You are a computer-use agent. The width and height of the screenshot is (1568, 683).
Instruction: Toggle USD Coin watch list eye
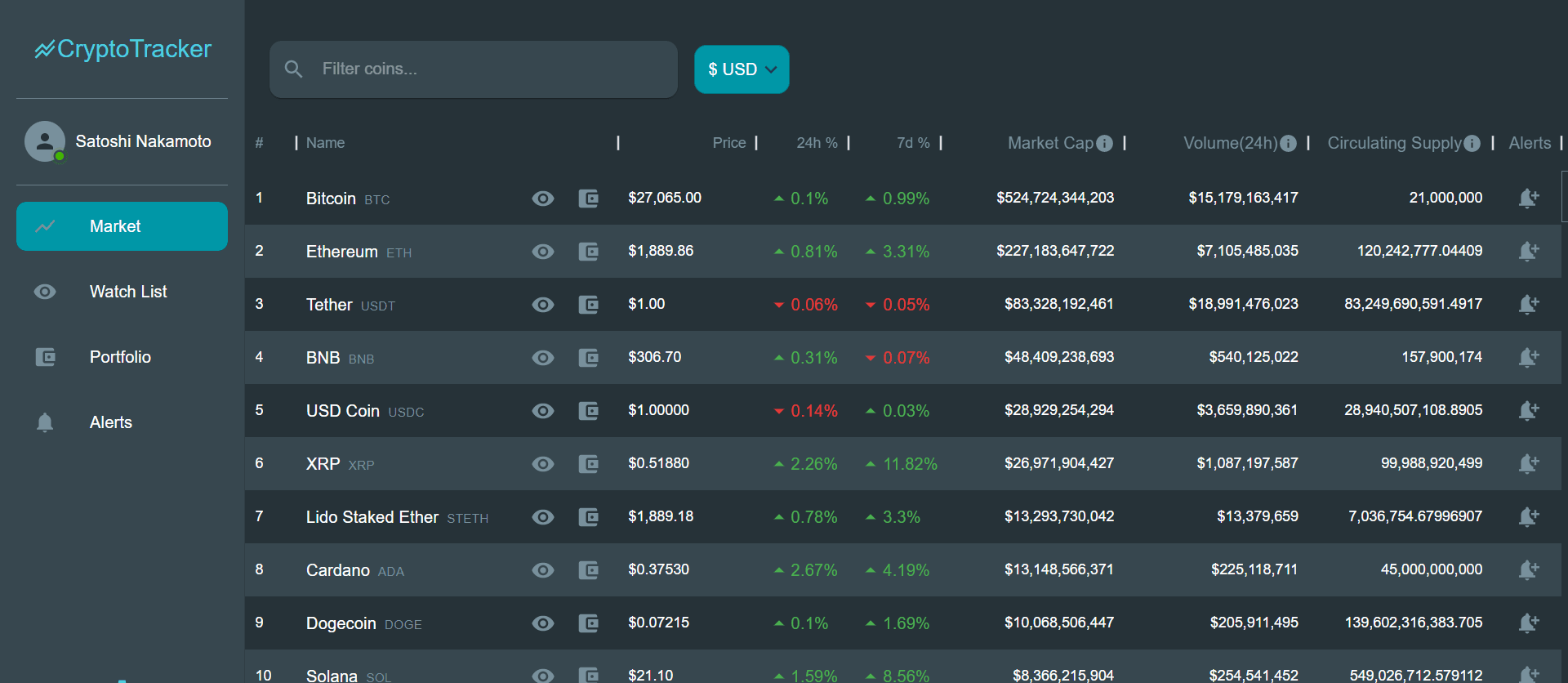pos(543,411)
